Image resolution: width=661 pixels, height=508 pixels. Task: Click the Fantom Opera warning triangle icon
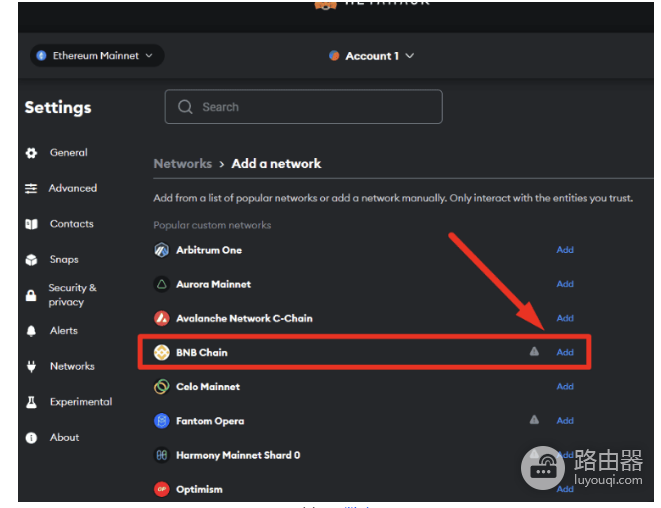534,419
